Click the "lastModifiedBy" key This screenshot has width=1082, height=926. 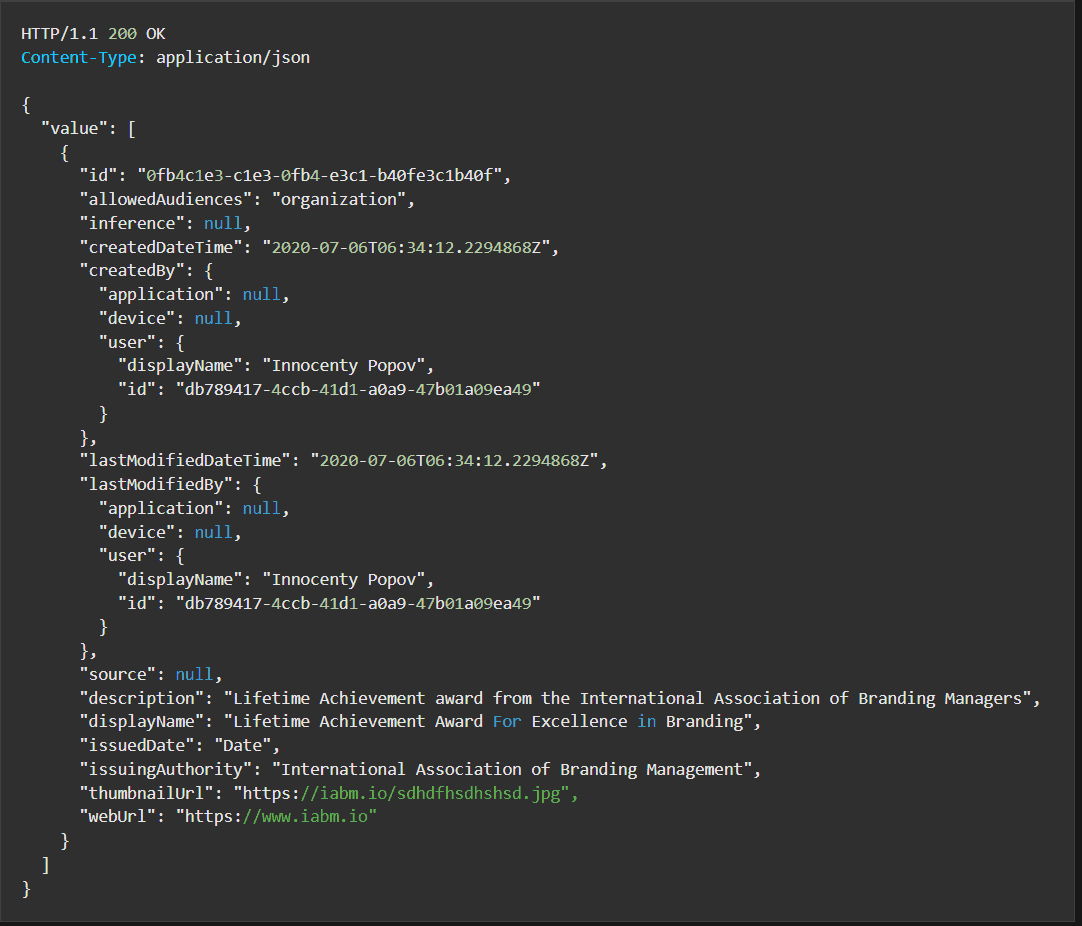157,485
